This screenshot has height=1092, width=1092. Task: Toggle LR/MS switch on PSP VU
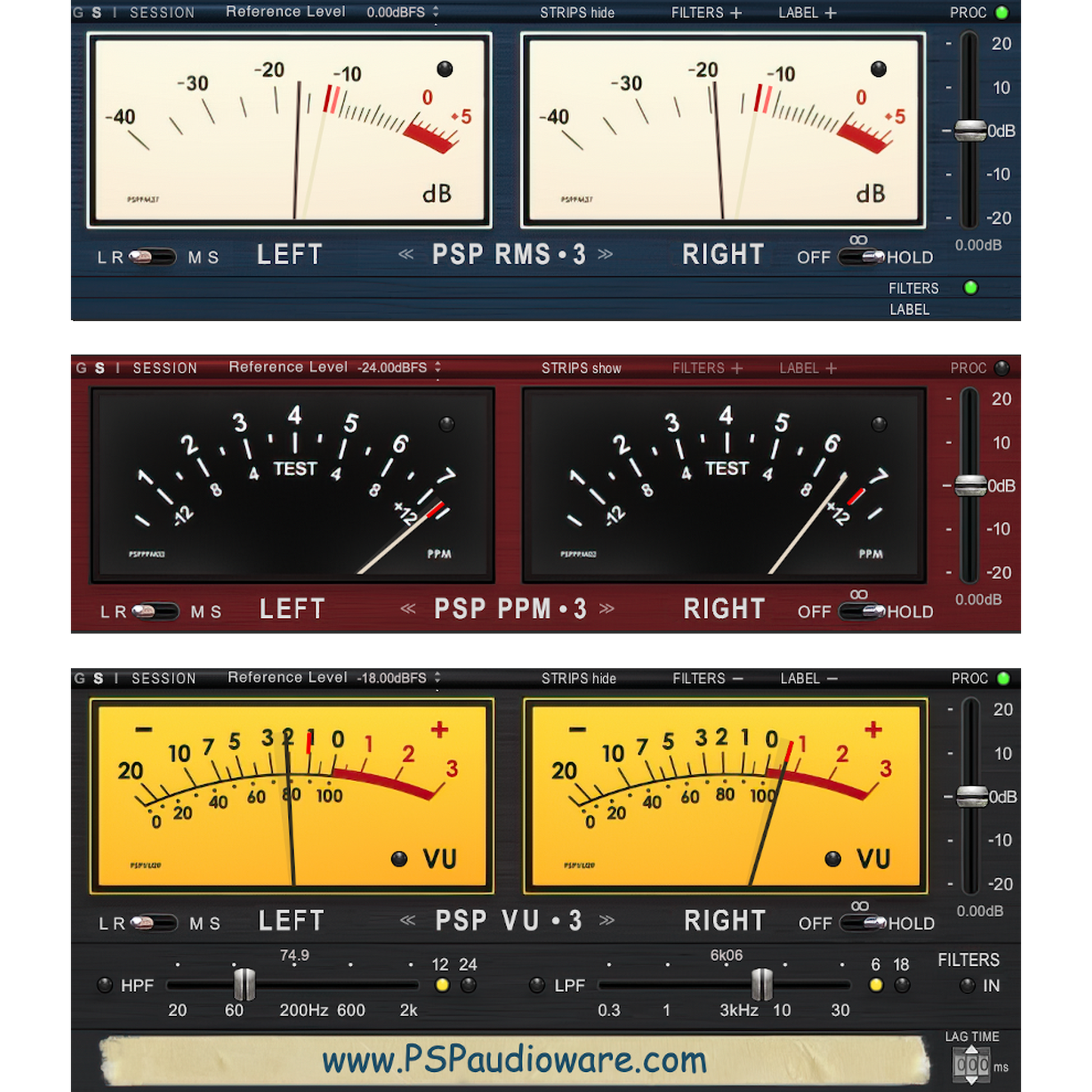click(153, 923)
